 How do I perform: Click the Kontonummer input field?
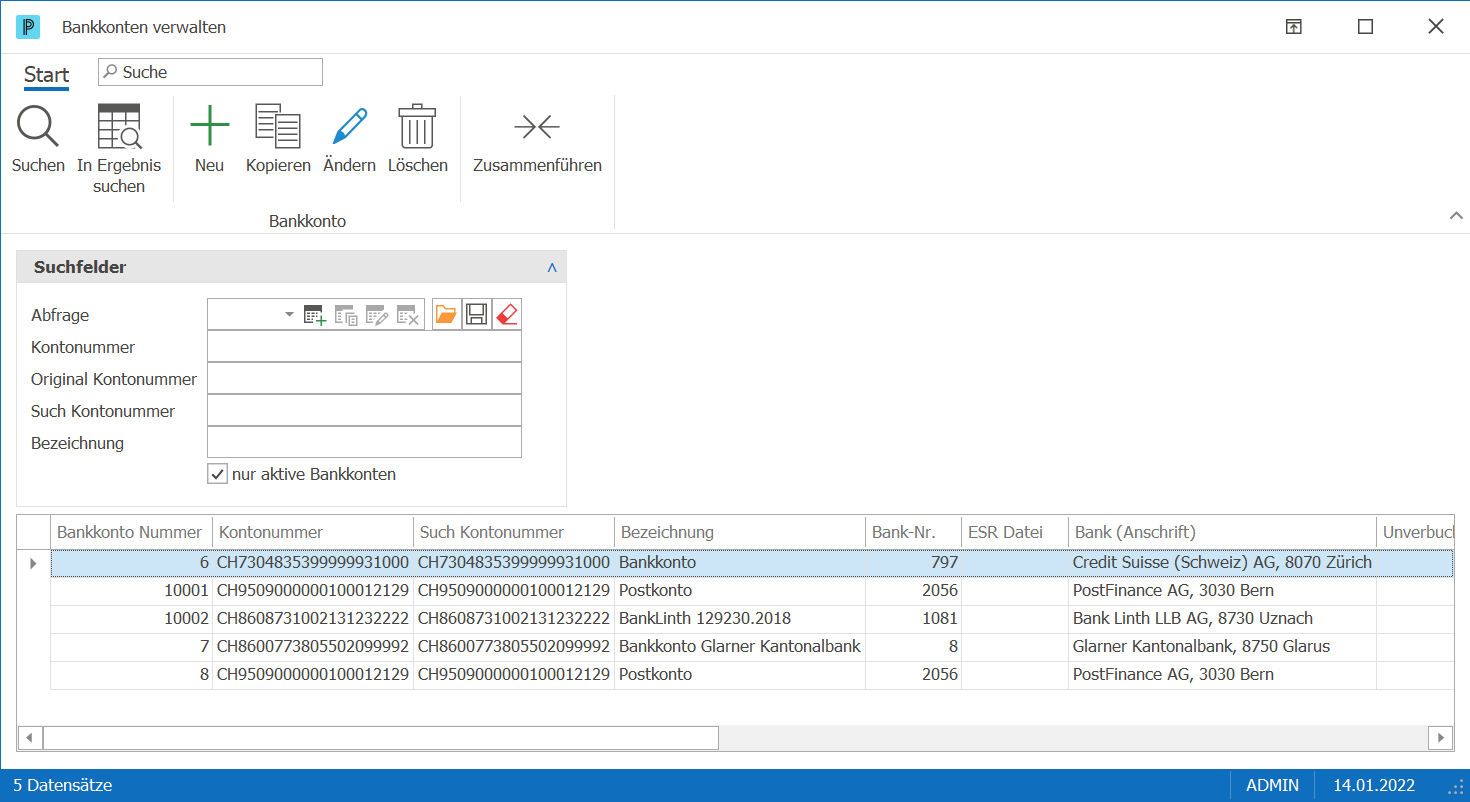tap(364, 347)
